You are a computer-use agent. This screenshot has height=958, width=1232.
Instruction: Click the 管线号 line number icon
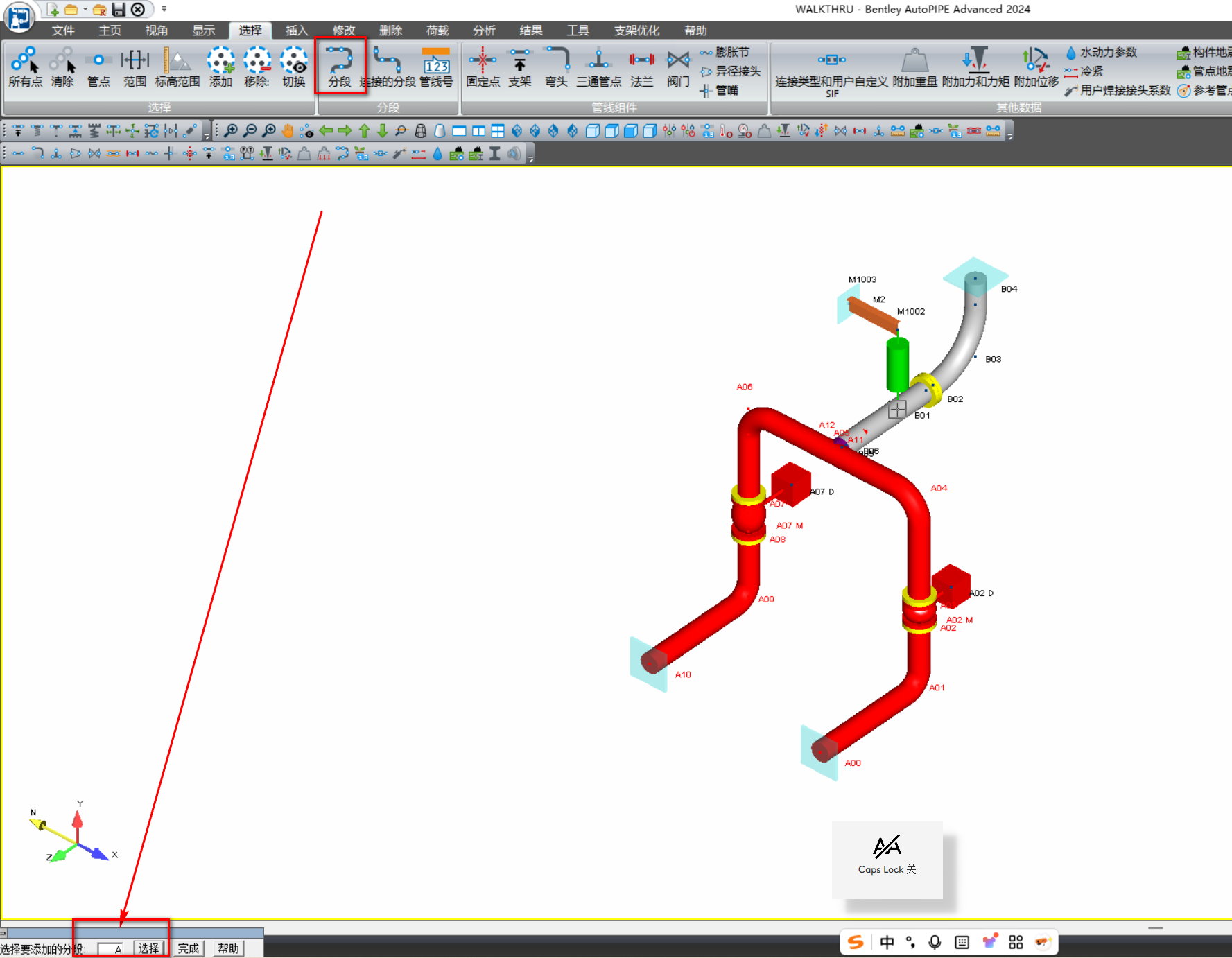[436, 67]
